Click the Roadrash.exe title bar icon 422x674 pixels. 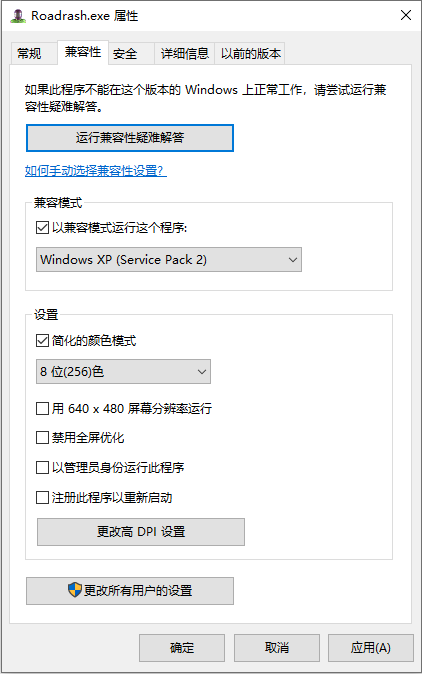[18, 16]
